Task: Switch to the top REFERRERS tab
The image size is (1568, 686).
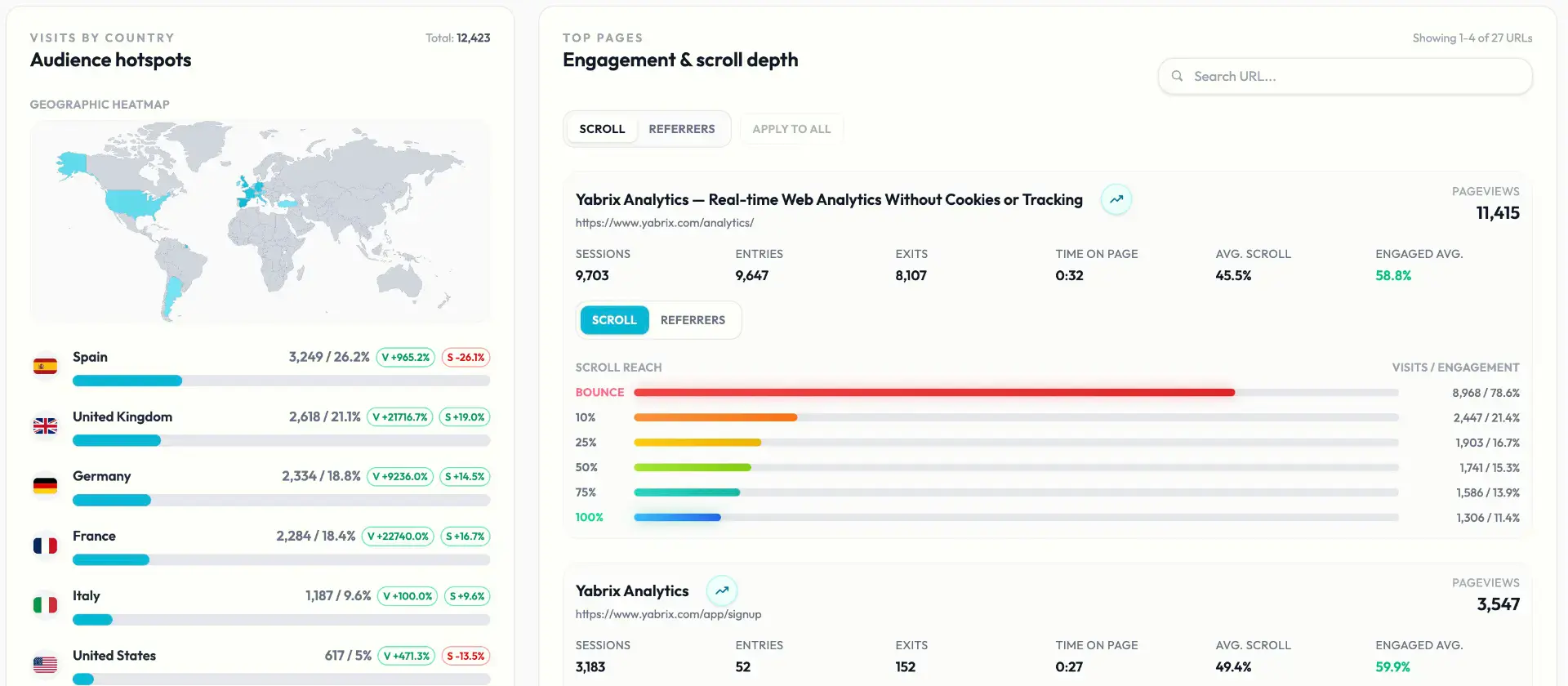Action: [681, 129]
